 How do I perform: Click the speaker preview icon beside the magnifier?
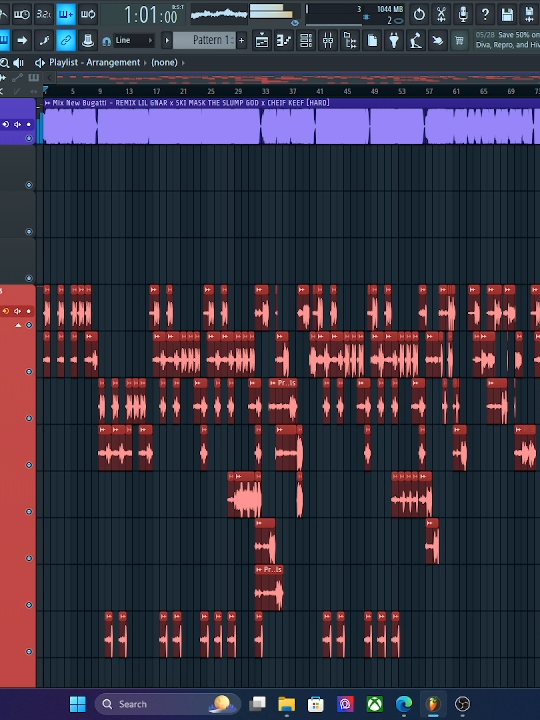click(x=18, y=62)
